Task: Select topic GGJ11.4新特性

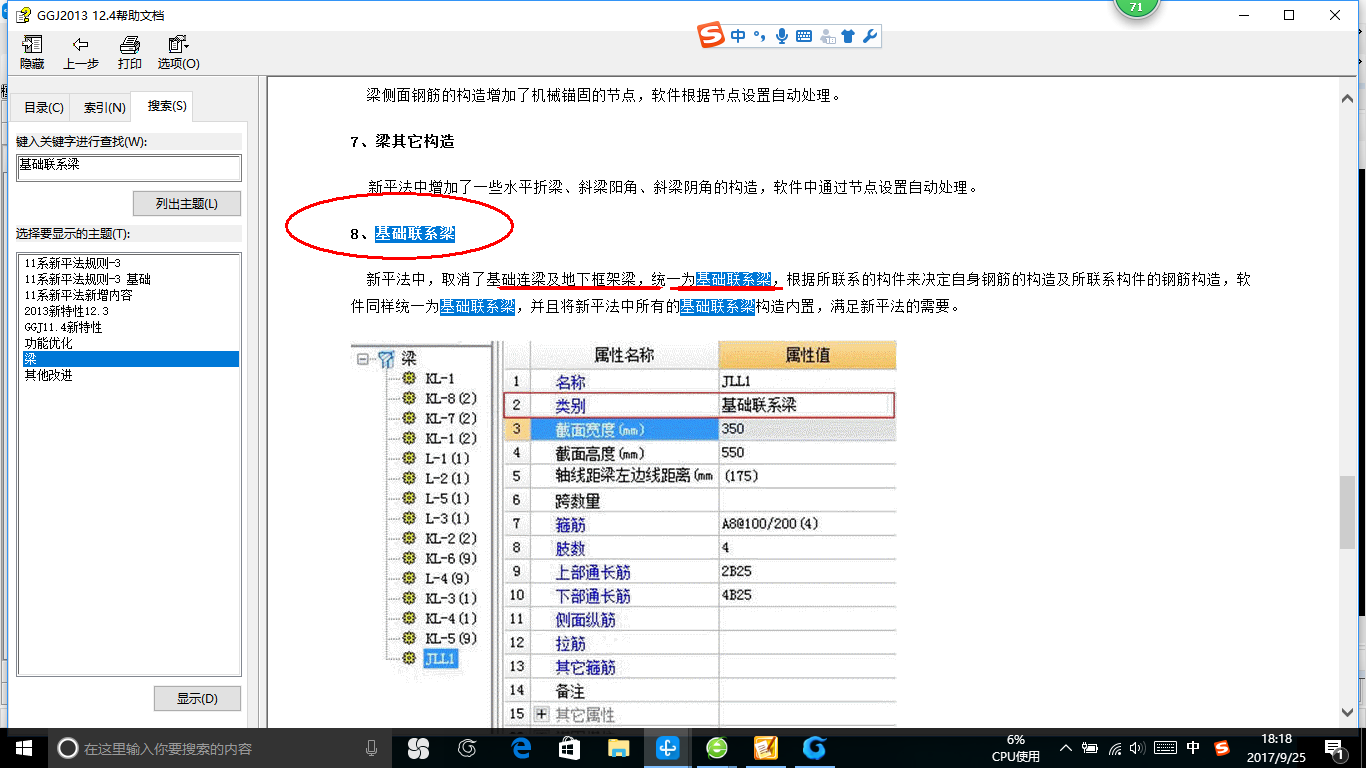Action: (63, 327)
